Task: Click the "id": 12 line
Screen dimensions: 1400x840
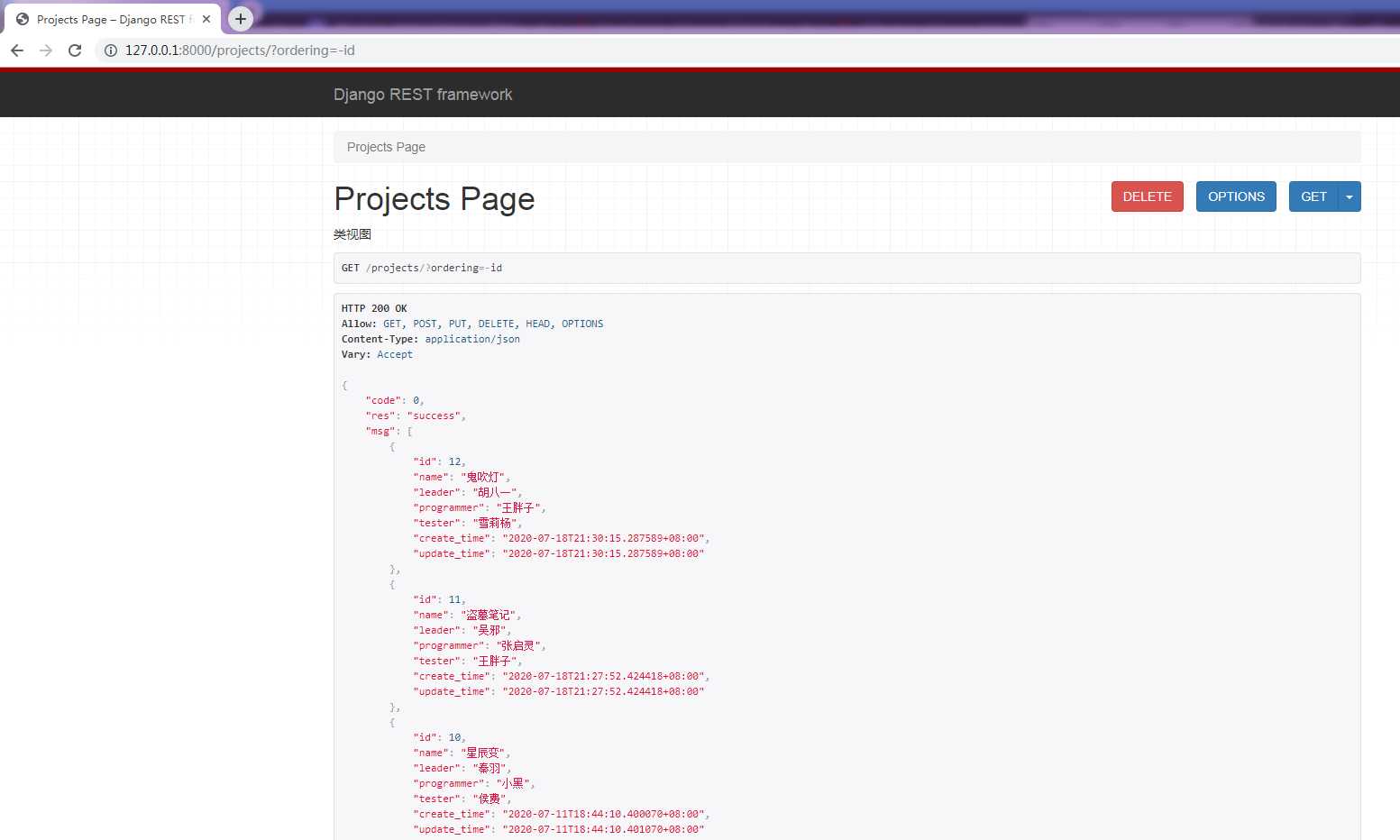Action: (x=439, y=461)
